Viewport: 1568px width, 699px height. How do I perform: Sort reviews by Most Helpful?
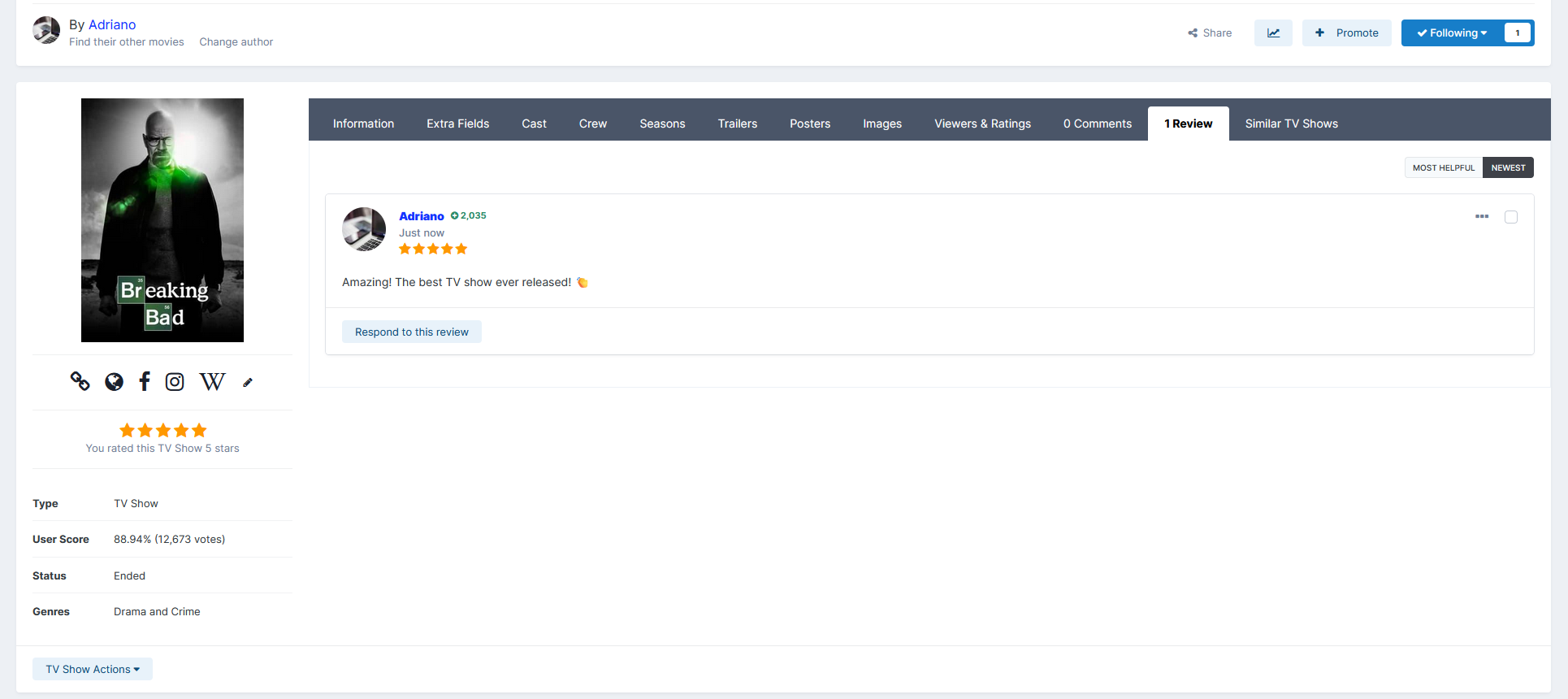(x=1444, y=167)
